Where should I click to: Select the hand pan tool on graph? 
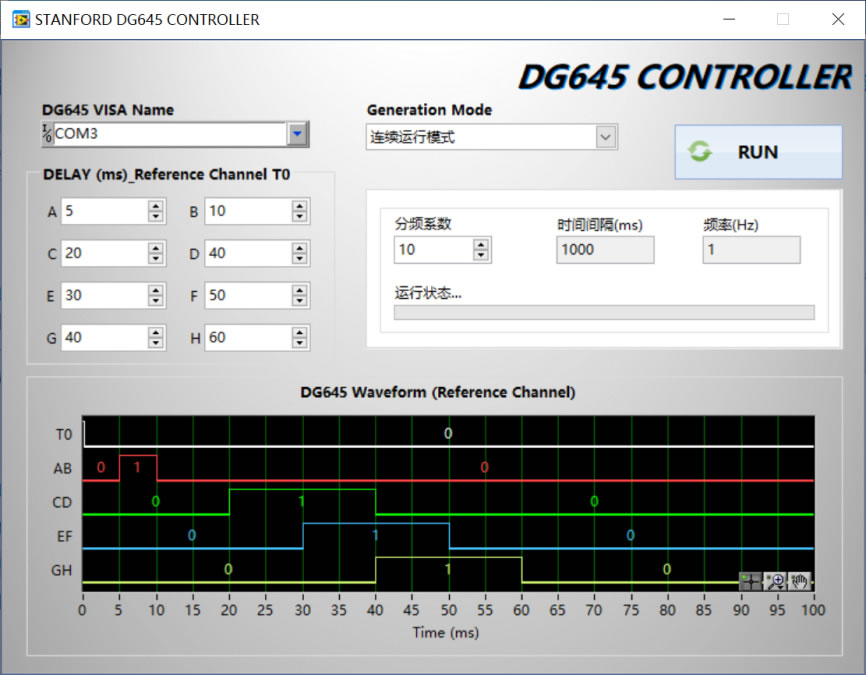[x=799, y=580]
